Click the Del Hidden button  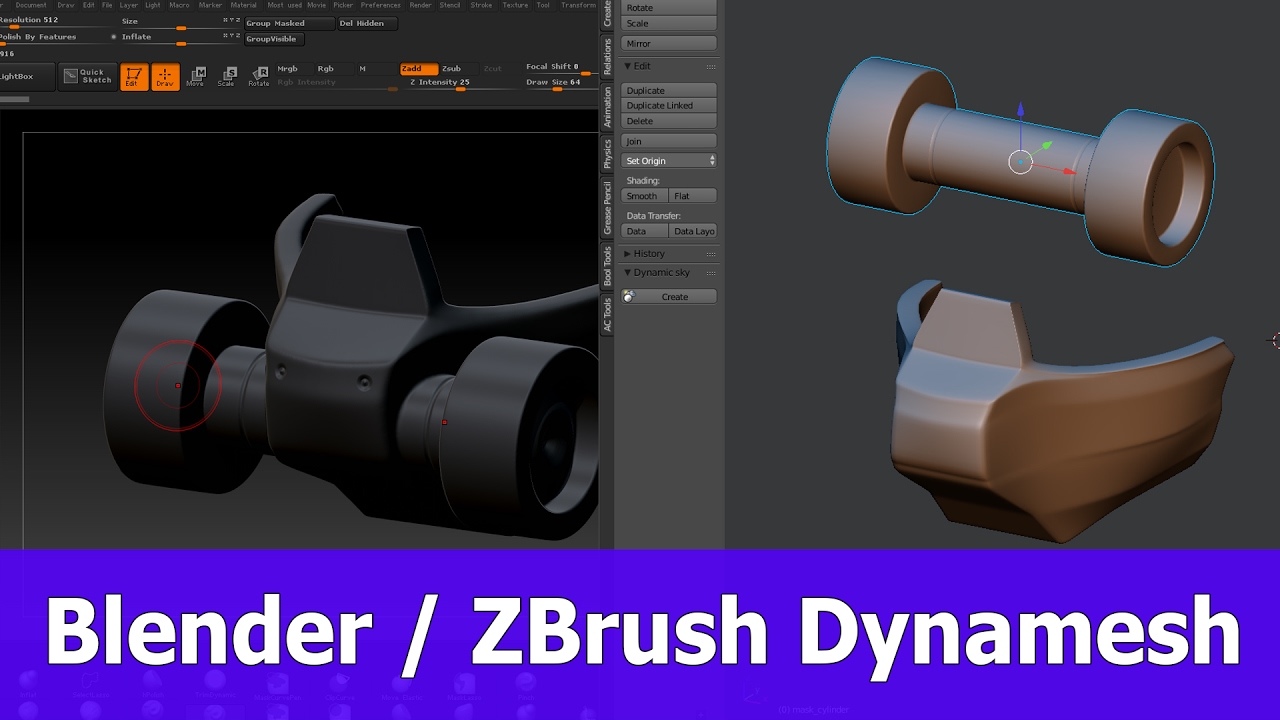point(368,23)
